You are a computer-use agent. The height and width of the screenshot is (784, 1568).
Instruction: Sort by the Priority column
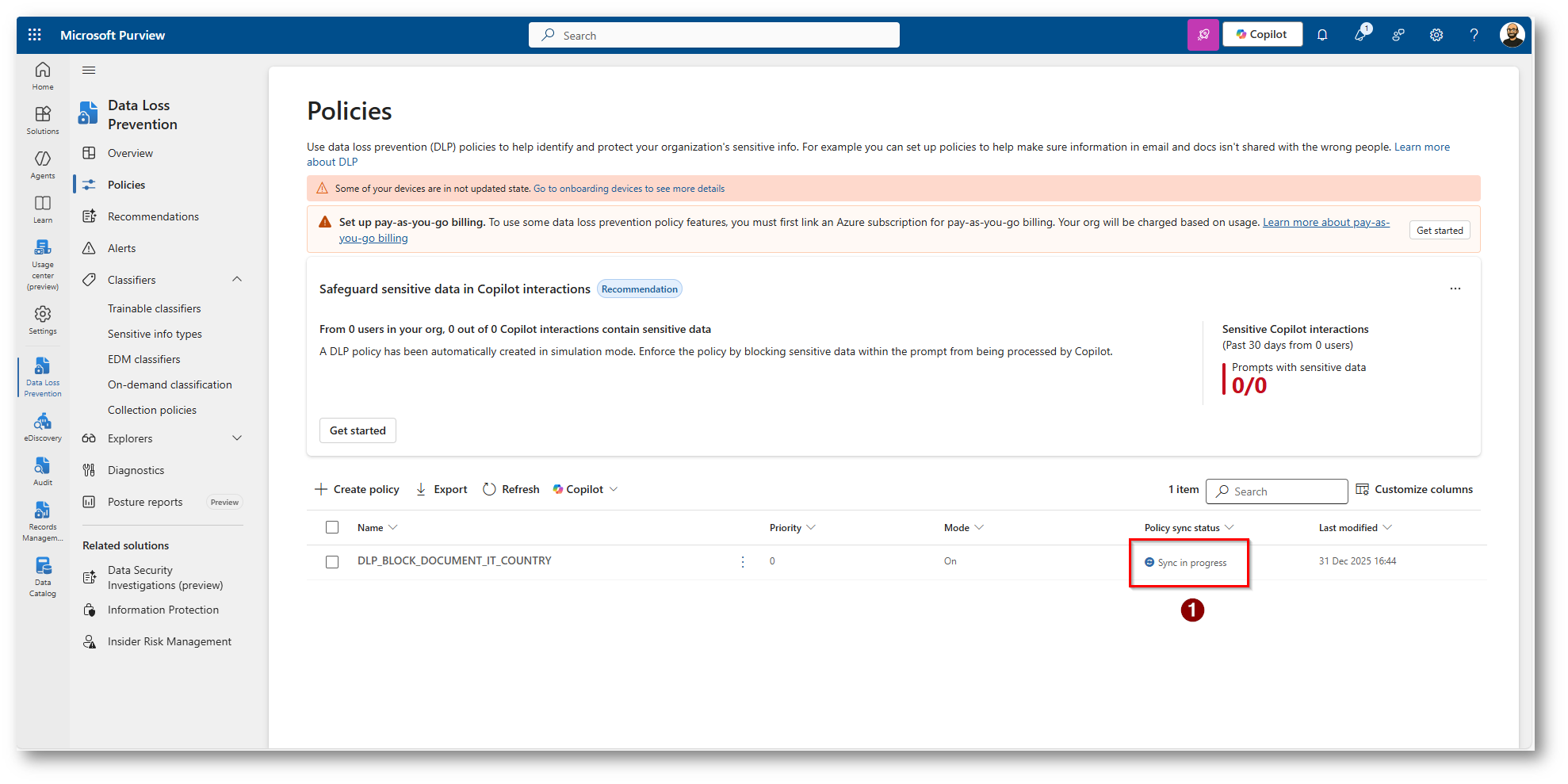point(792,528)
